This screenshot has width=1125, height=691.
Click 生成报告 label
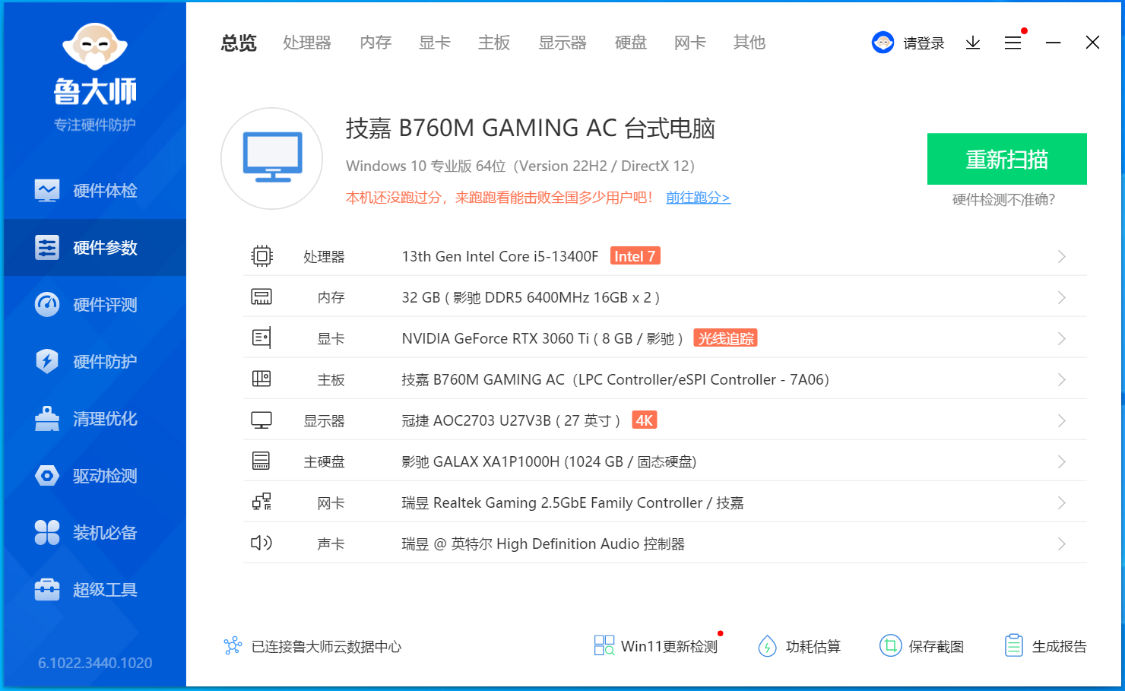[x=1059, y=647]
